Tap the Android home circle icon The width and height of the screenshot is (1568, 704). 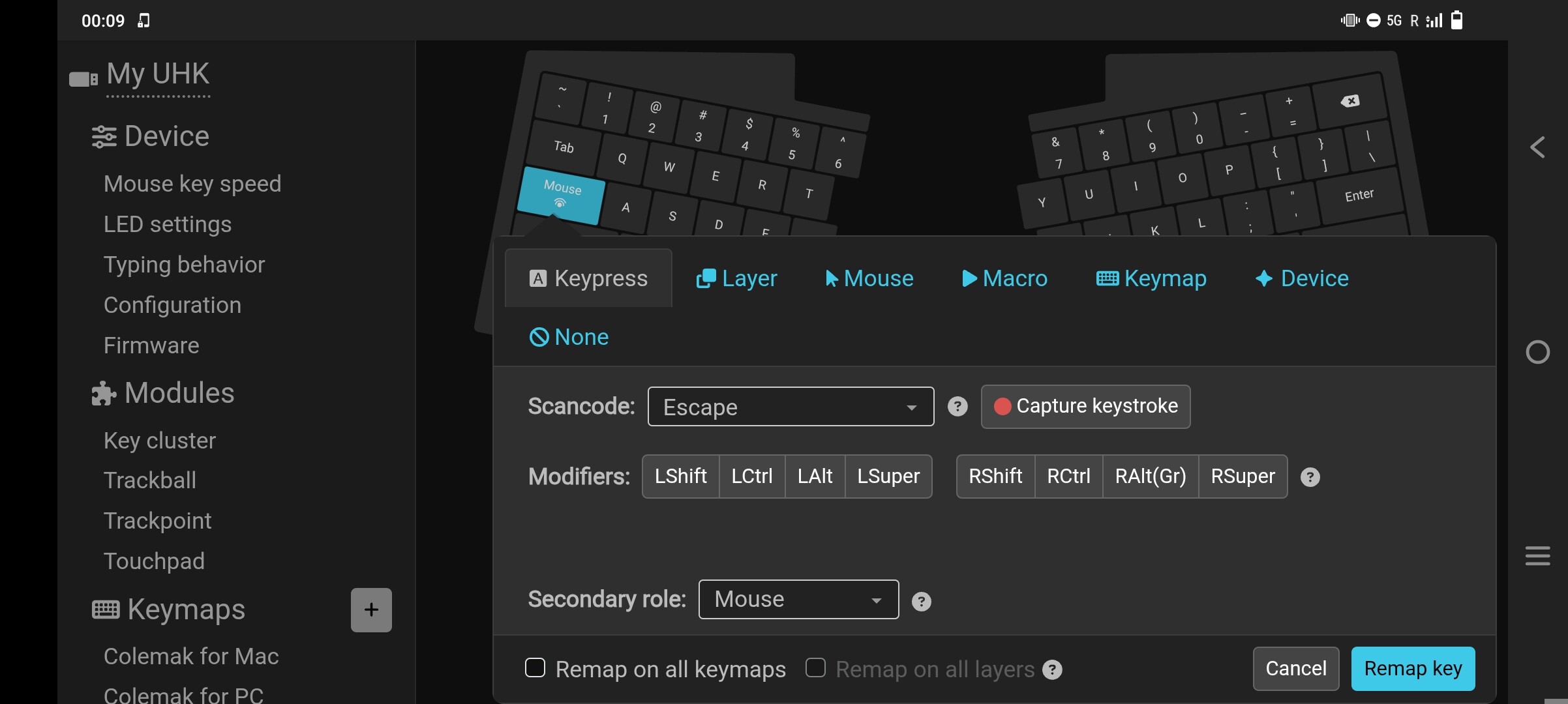(x=1537, y=352)
